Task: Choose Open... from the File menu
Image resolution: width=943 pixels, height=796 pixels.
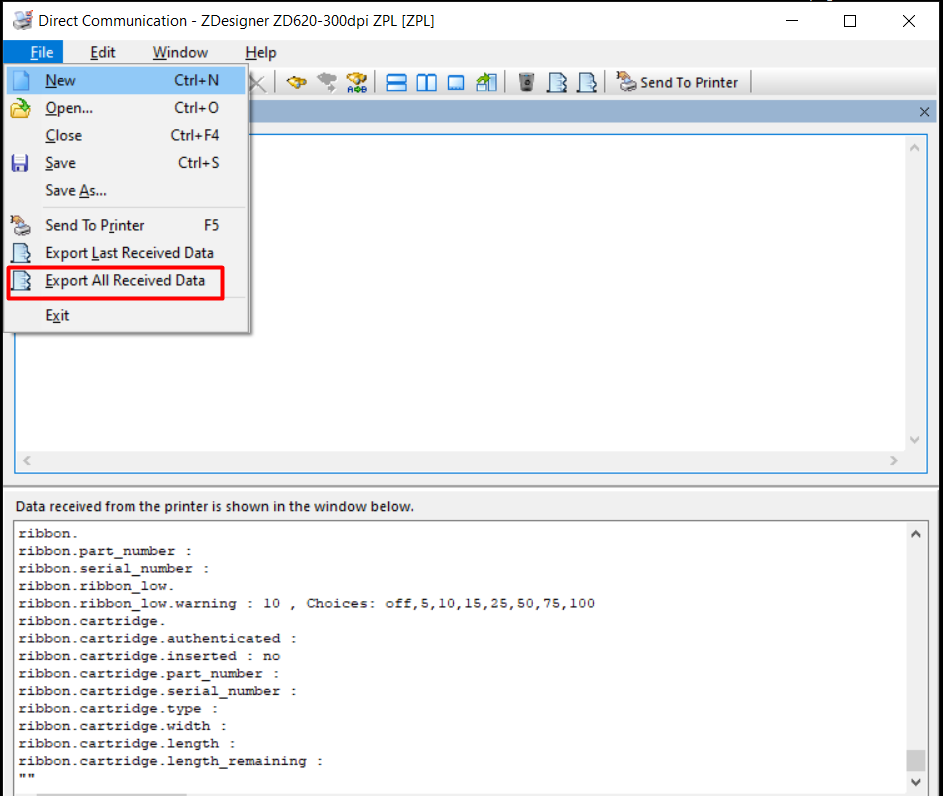Action: 126,108
